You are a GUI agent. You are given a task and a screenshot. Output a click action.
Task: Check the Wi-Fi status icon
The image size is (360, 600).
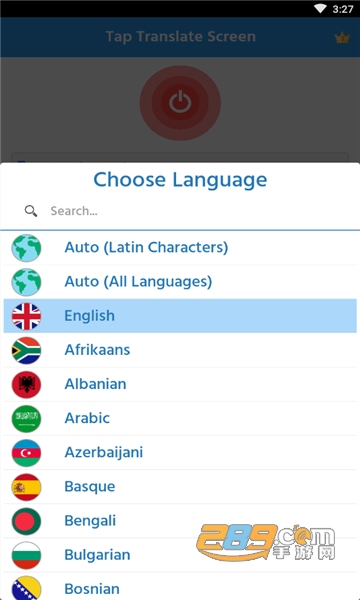[320, 8]
